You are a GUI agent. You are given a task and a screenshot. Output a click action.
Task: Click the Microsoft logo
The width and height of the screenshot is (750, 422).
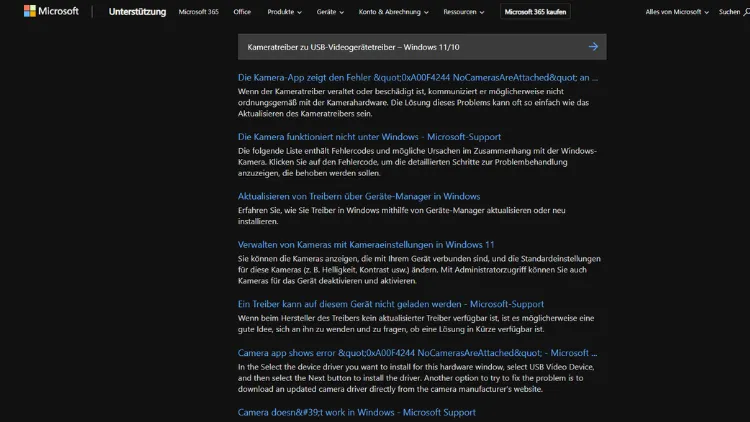click(51, 11)
